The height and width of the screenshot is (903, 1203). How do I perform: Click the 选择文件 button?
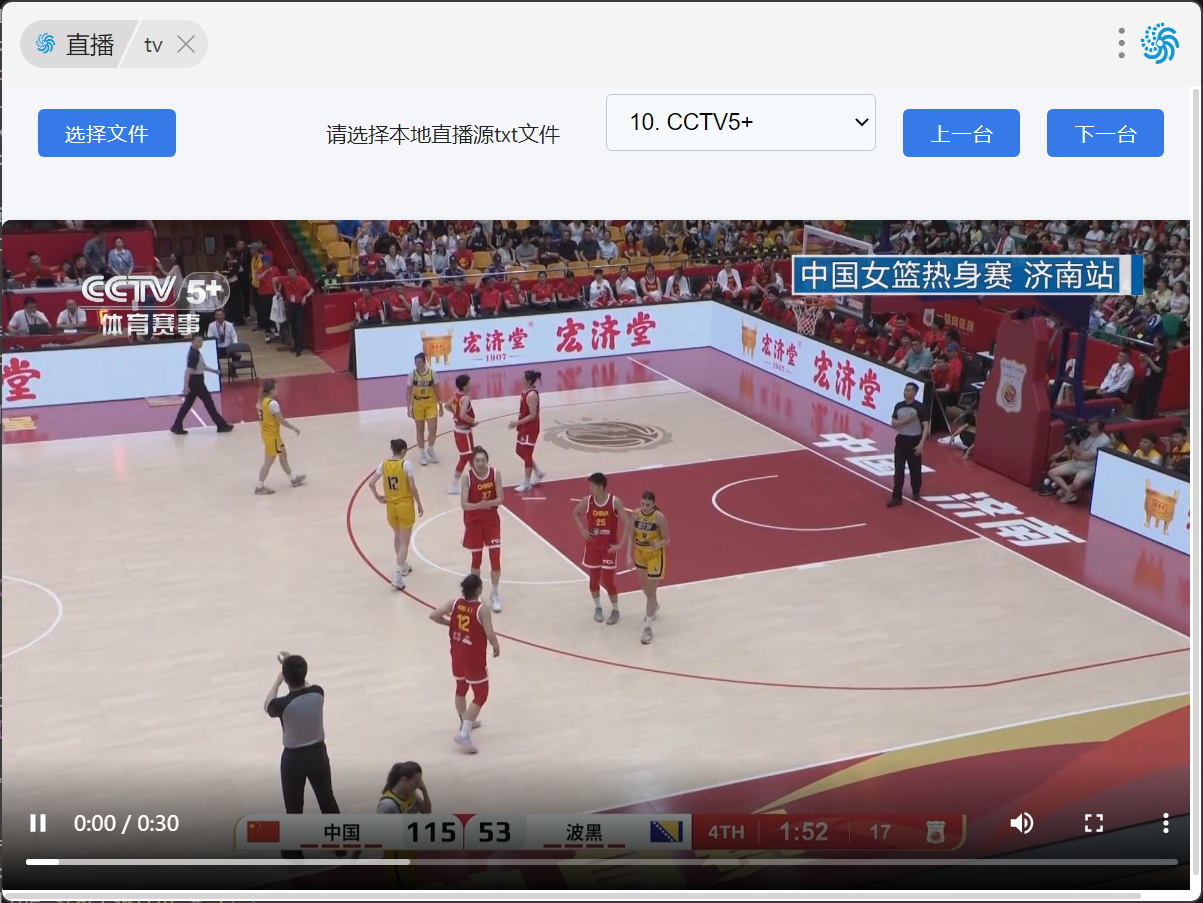point(107,133)
